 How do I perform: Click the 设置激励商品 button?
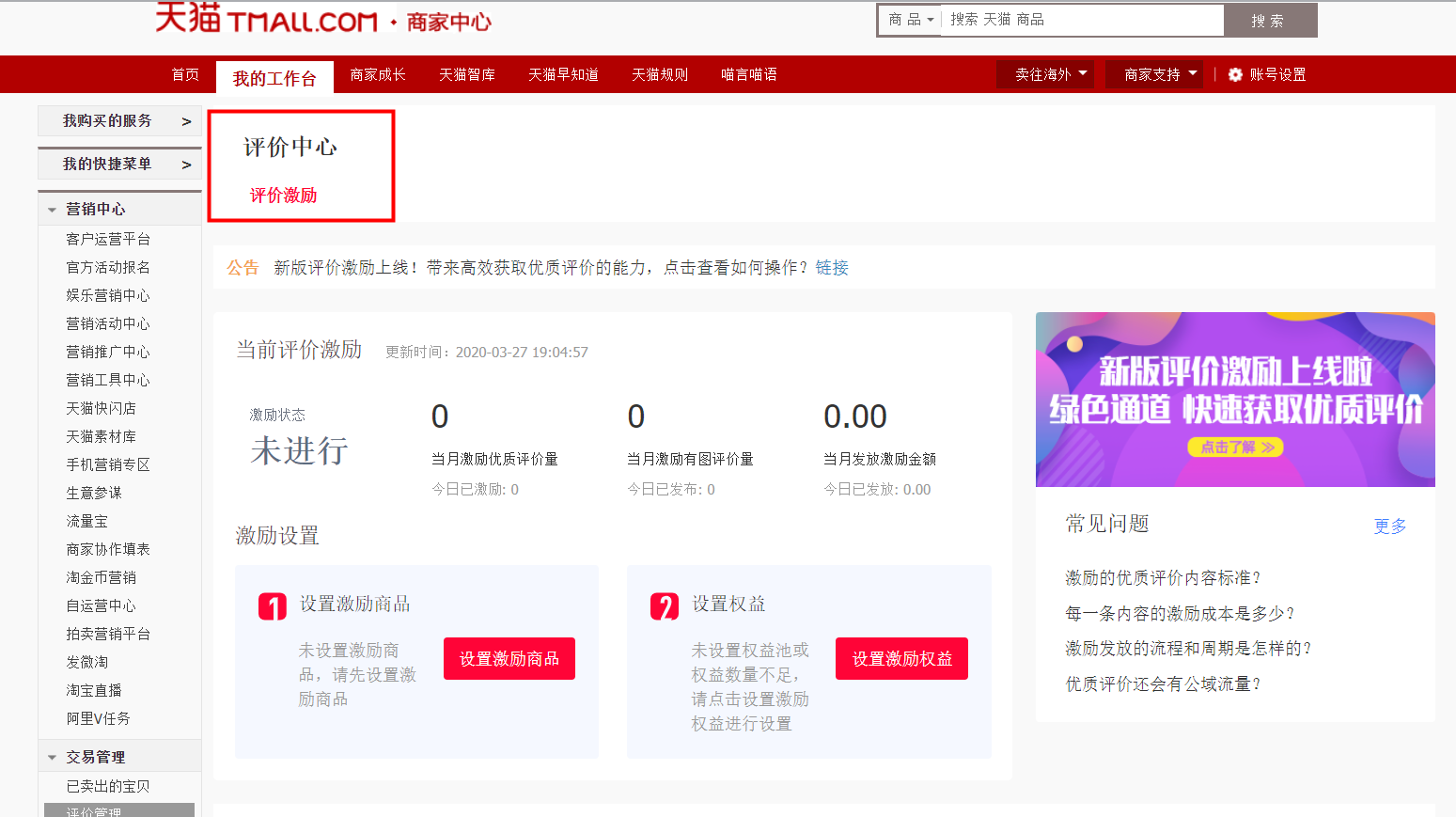(509, 659)
